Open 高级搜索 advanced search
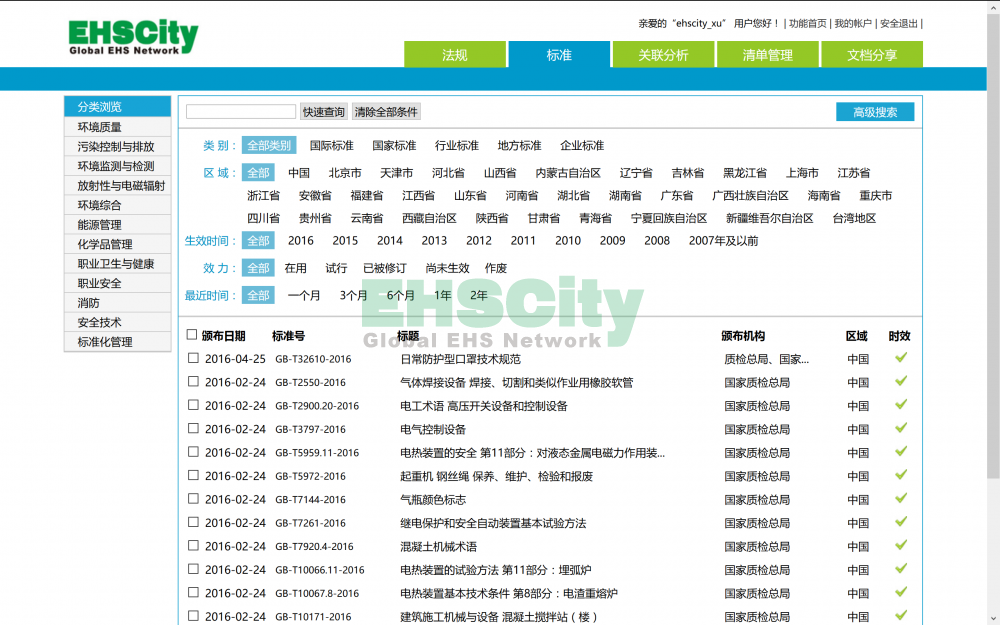Screen dimensions: 1000x625 (x=875, y=112)
